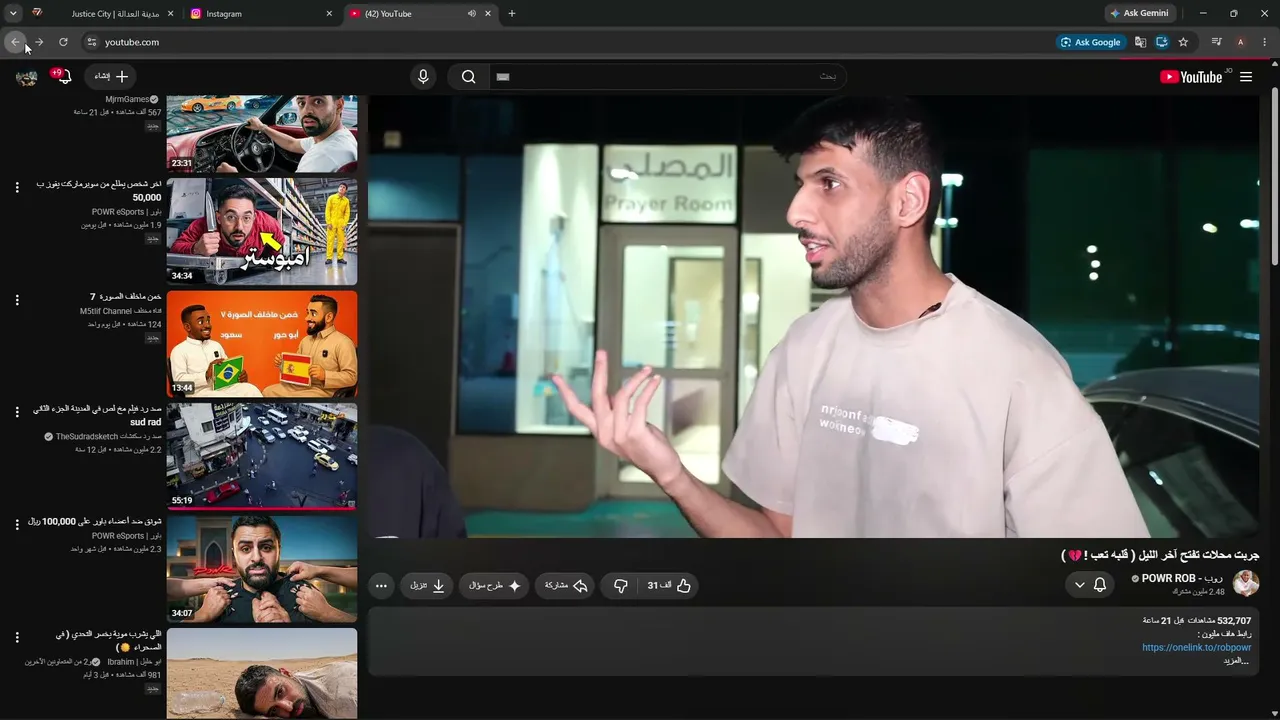Close the Justice City tab
Image resolution: width=1280 pixels, height=720 pixels.
tap(170, 14)
